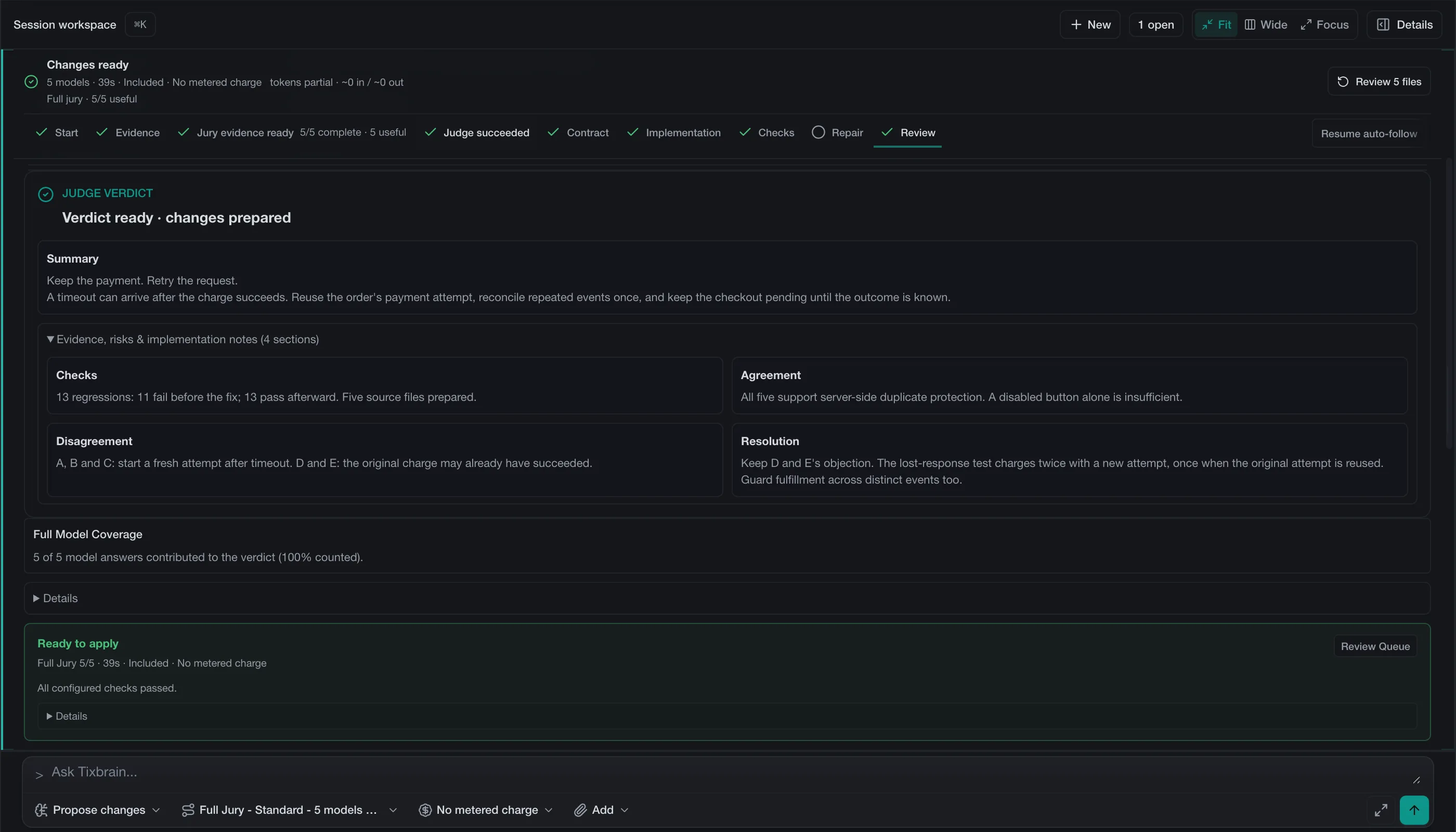Click Resume auto-follow button

pyautogui.click(x=1369, y=133)
